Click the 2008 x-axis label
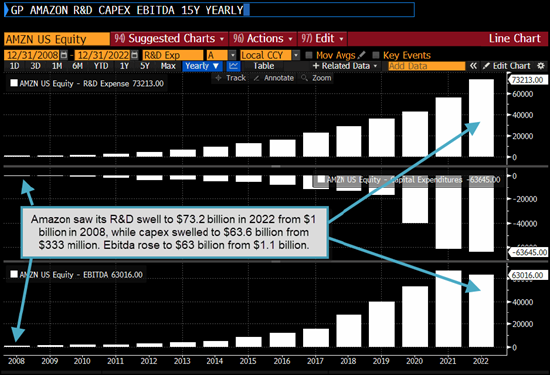 pyautogui.click(x=16, y=361)
